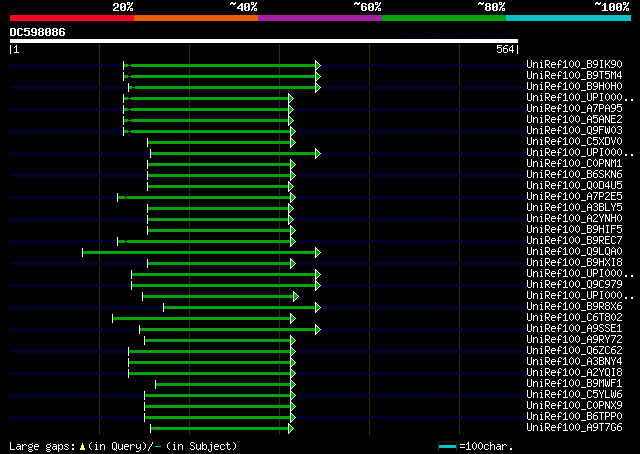Click the green ~80% identity color segment
This screenshot has height=454, width=640.
tap(444, 18)
